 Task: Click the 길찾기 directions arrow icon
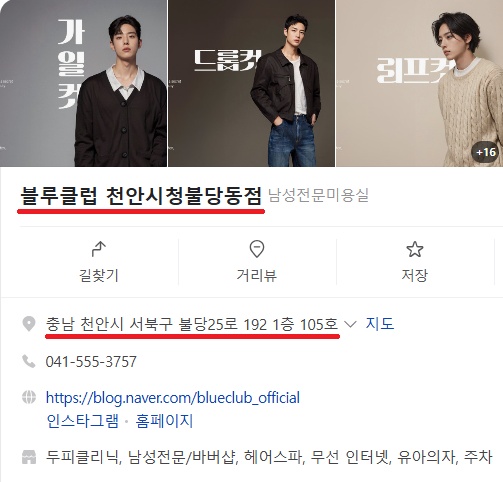[x=99, y=249]
